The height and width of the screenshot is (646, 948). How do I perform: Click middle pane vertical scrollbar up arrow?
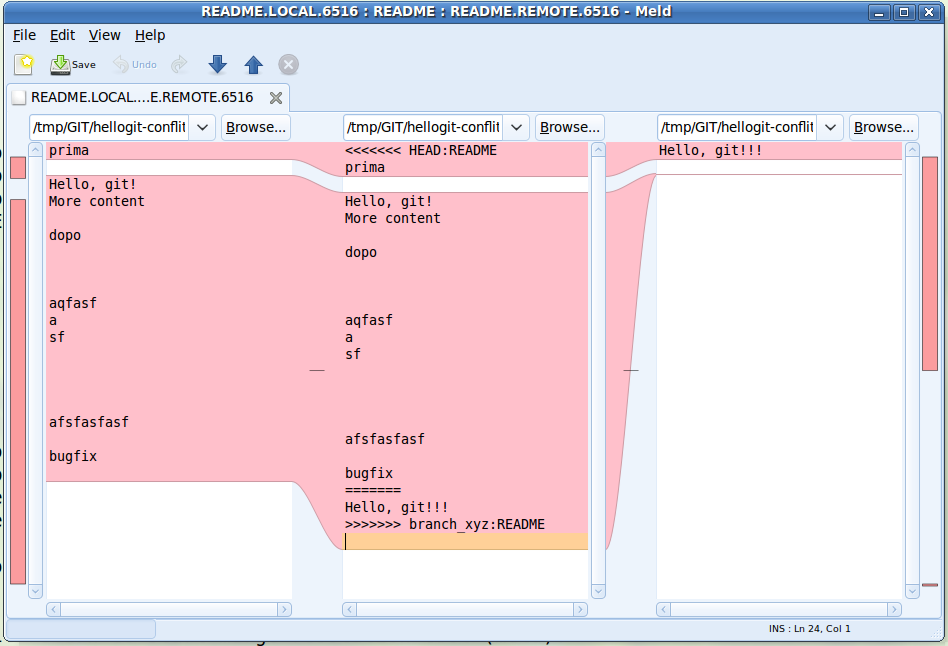coord(598,149)
